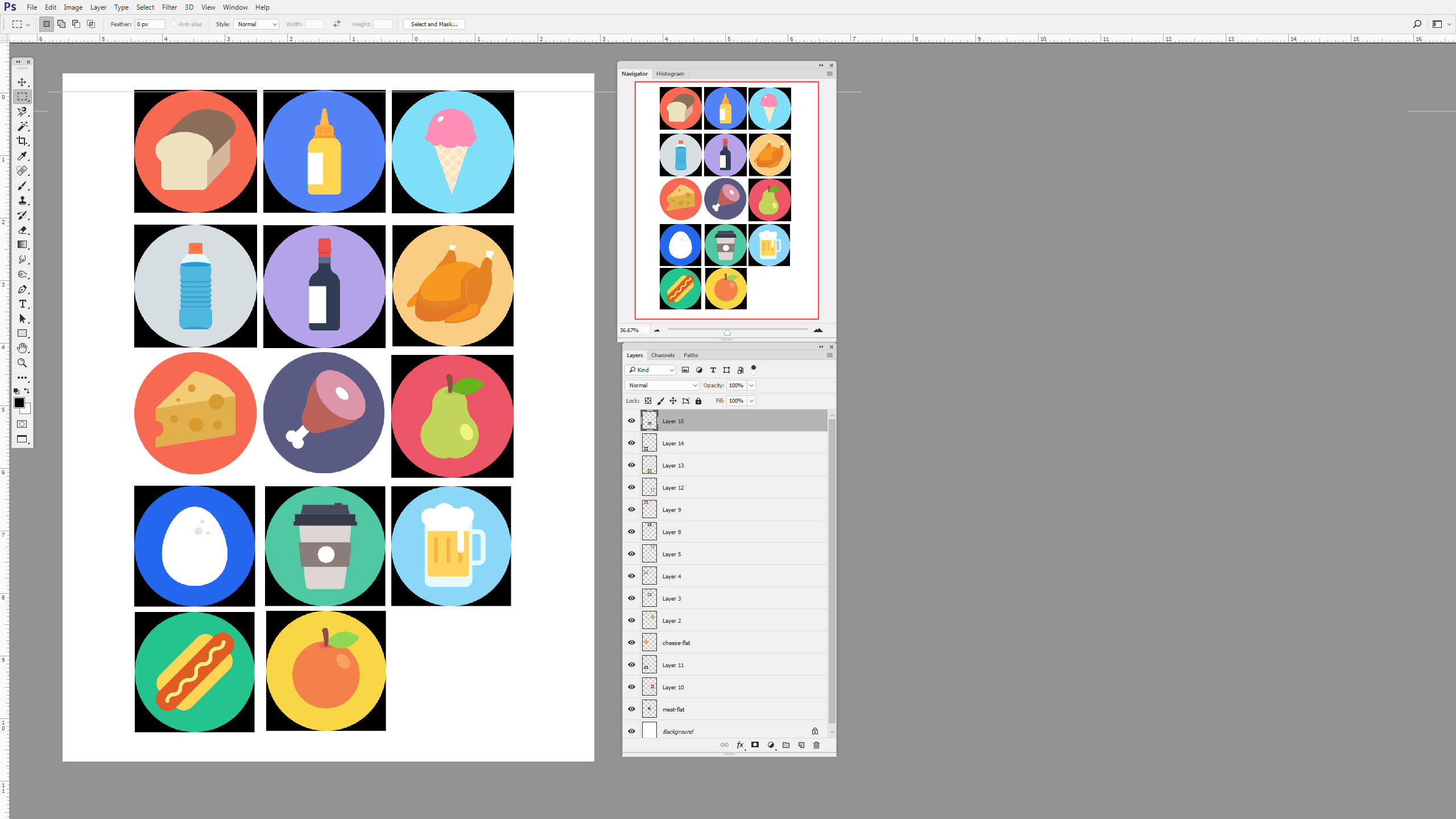The height and width of the screenshot is (819, 1456).
Task: Open the Opacity slider dropdown arrow
Action: 751,385
